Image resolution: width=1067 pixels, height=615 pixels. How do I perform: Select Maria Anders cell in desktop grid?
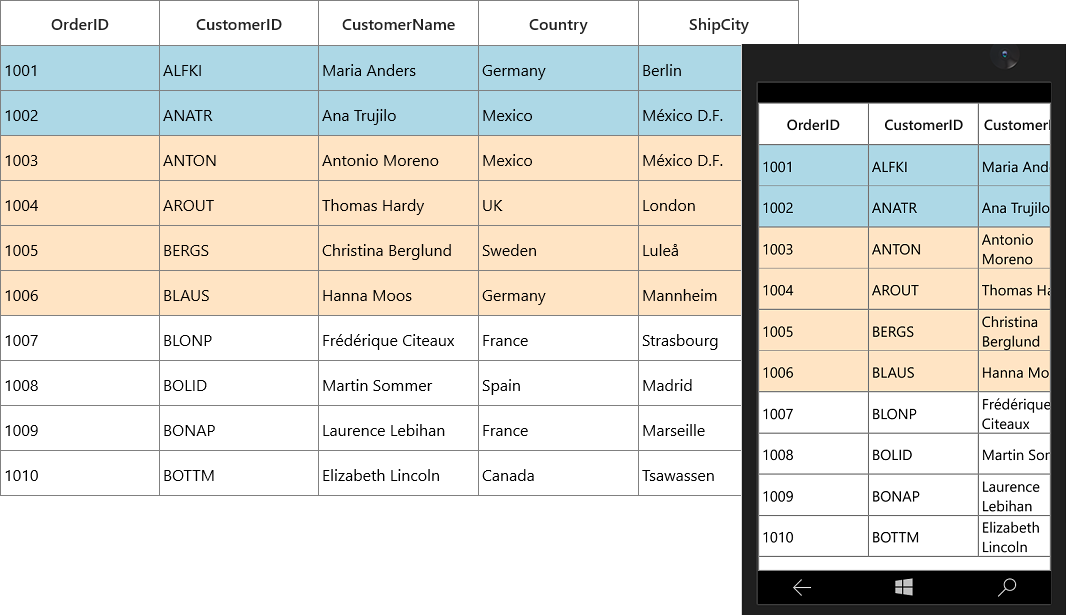[398, 69]
